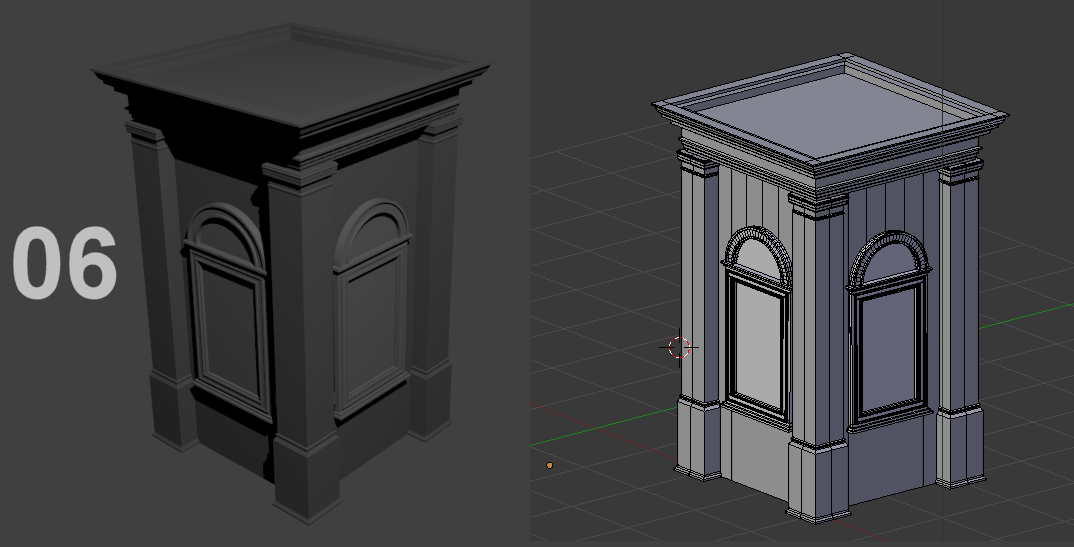1074x547 pixels.
Task: Select the small orange origin dot
Action: (x=549, y=466)
